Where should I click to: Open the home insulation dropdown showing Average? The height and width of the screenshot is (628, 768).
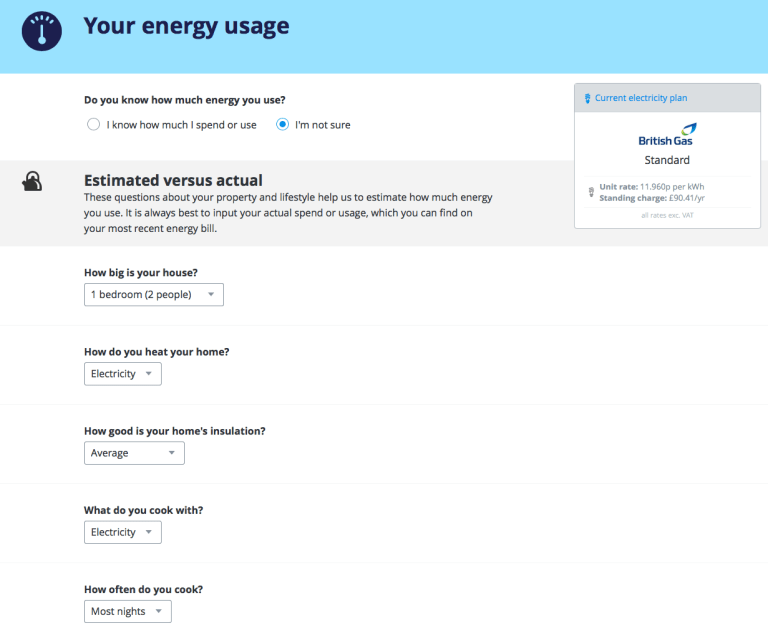coord(134,453)
